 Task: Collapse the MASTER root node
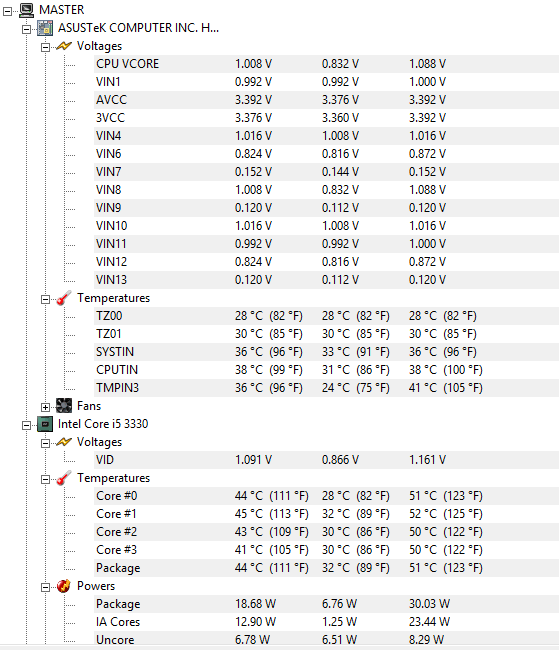(7, 11)
